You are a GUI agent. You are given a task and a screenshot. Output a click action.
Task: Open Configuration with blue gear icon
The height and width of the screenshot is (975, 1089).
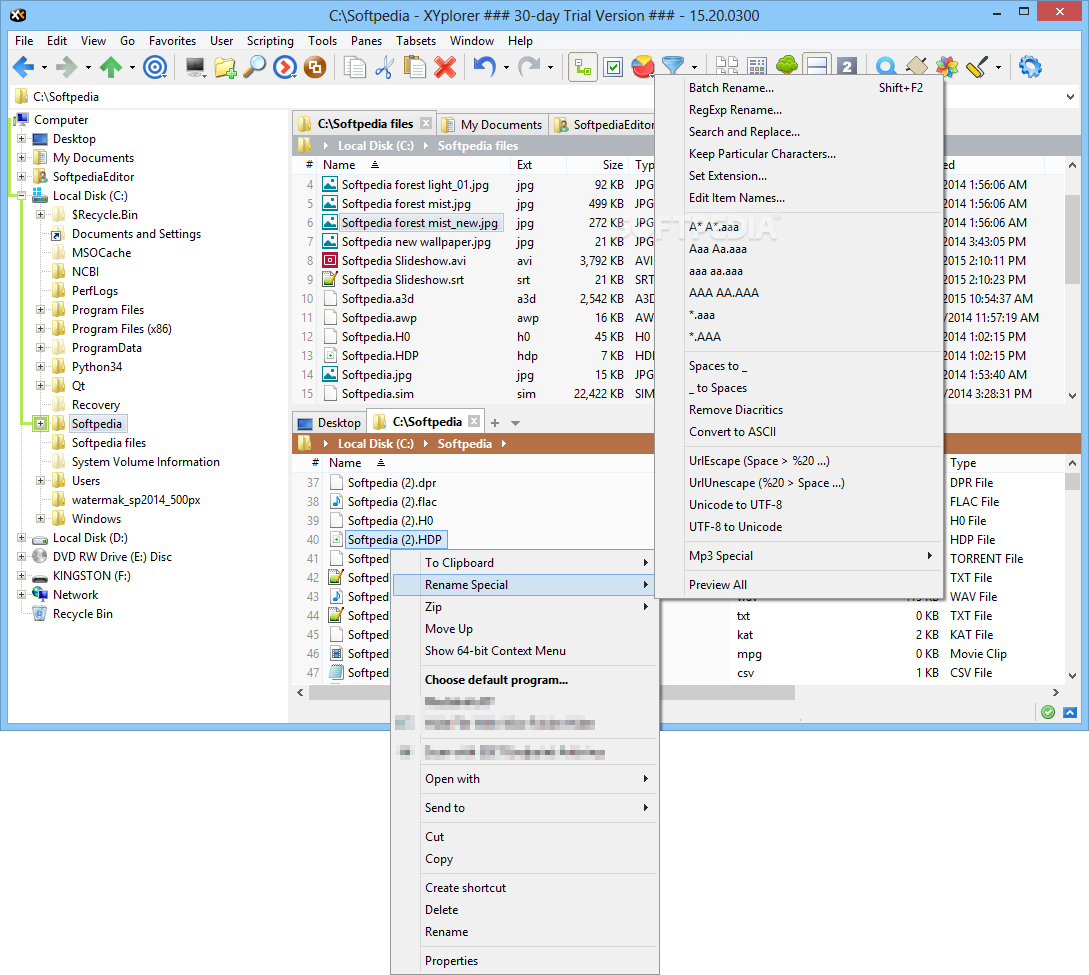coord(1030,67)
